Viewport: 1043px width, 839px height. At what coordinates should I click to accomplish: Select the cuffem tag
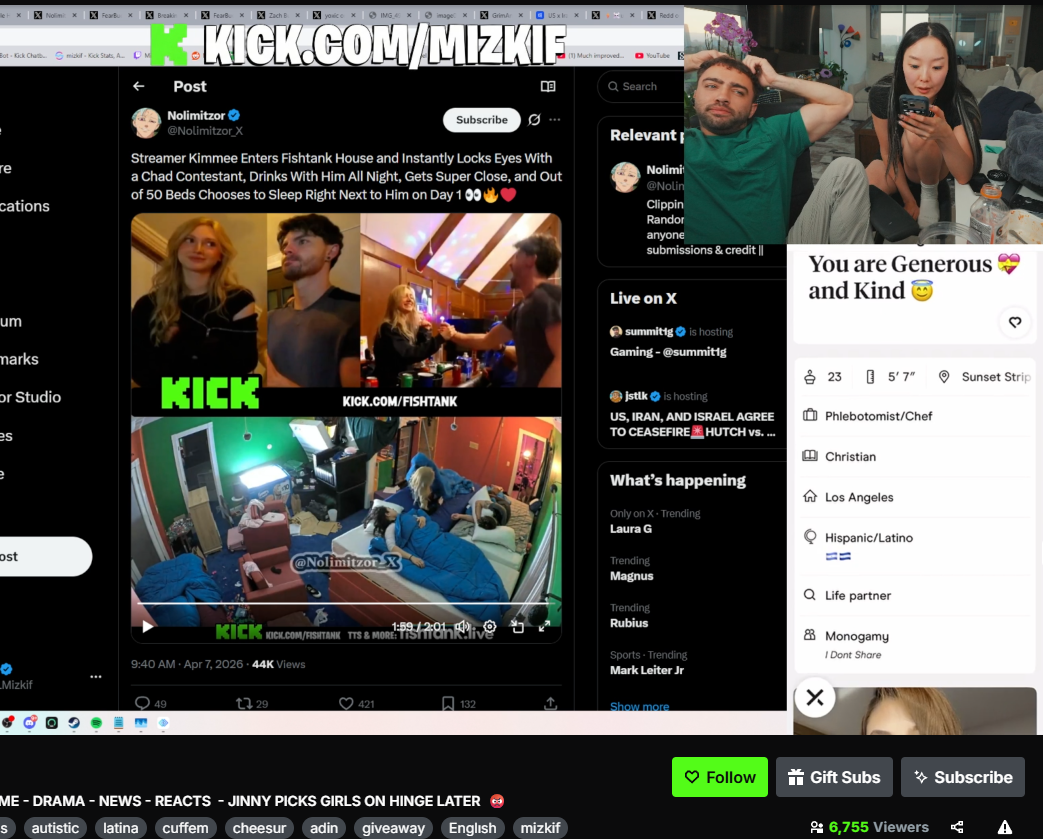(186, 828)
